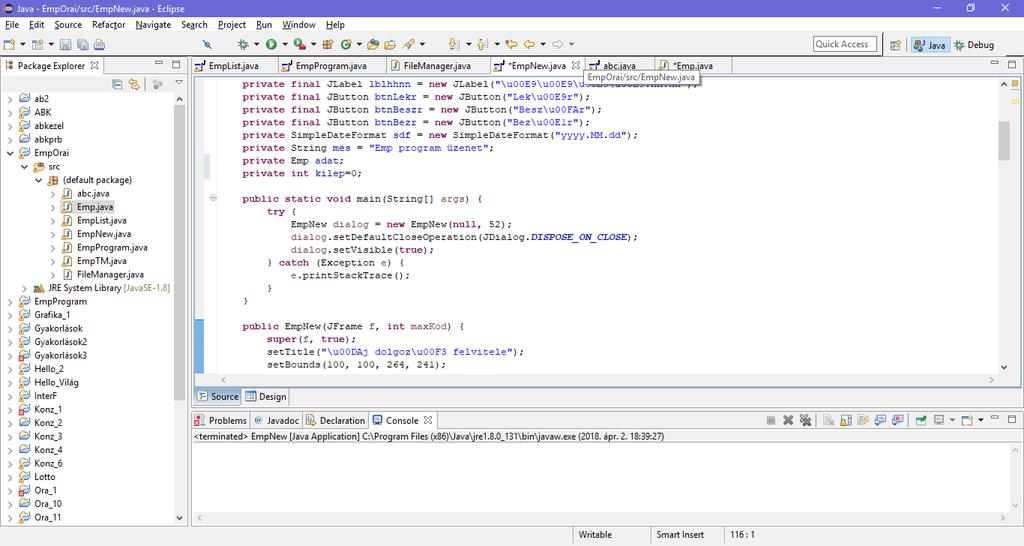Open the Run icon dropdown arrow
Screen dimensions: 1024x546
pyautogui.click(x=285, y=44)
